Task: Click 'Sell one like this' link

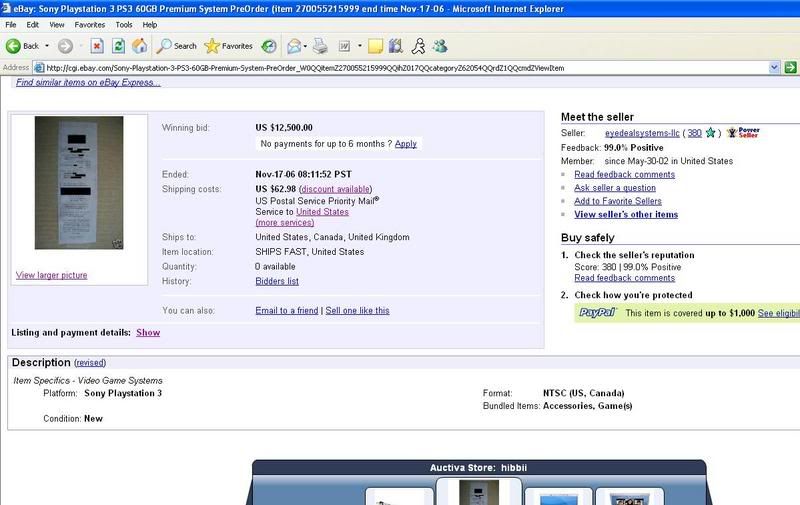Action: tap(357, 310)
